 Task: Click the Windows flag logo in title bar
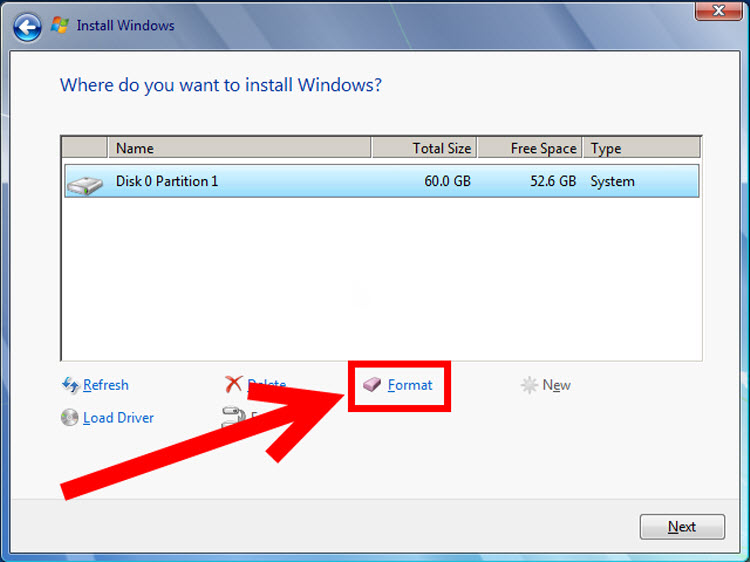pyautogui.click(x=60, y=25)
